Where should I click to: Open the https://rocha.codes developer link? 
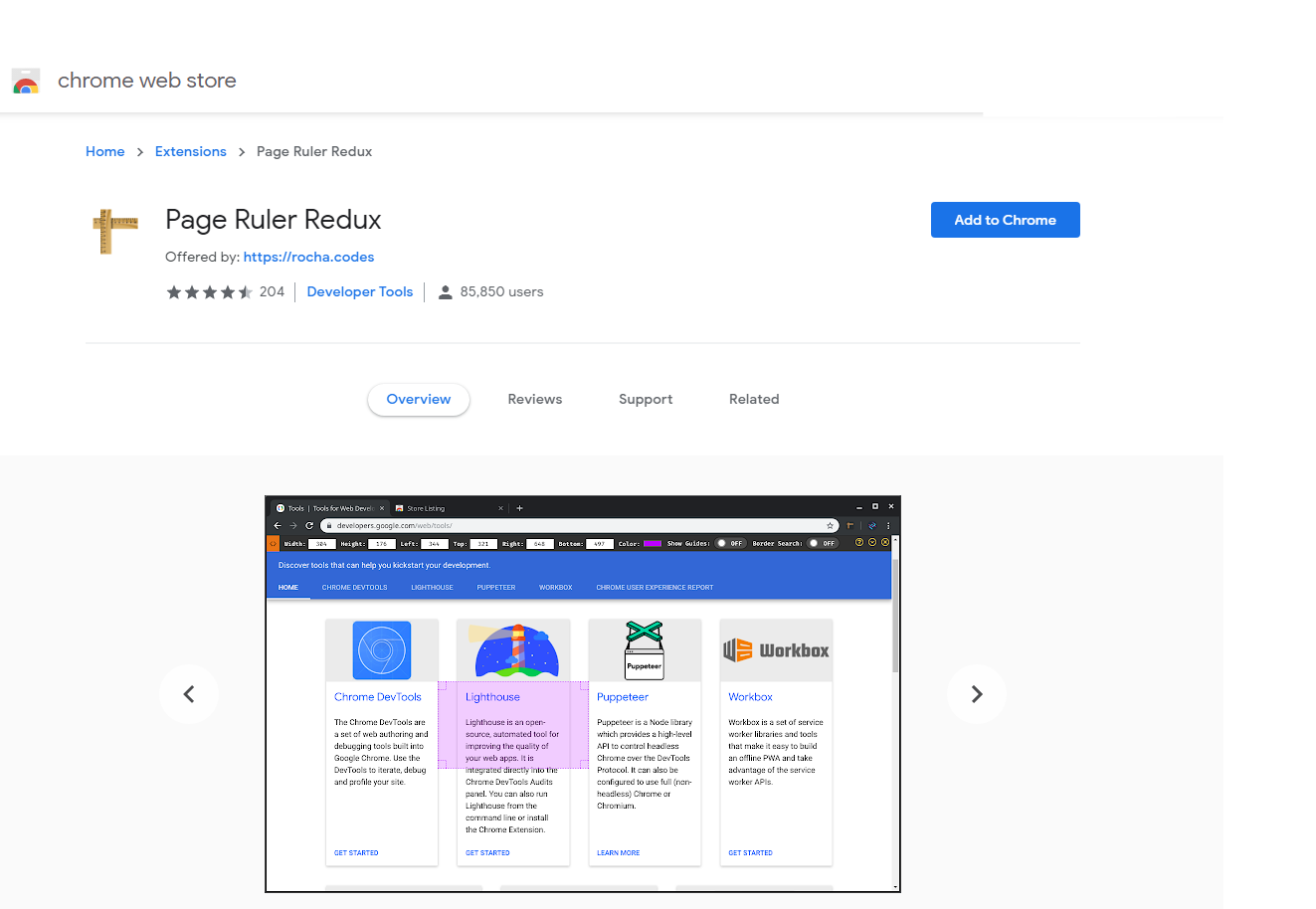tap(308, 257)
